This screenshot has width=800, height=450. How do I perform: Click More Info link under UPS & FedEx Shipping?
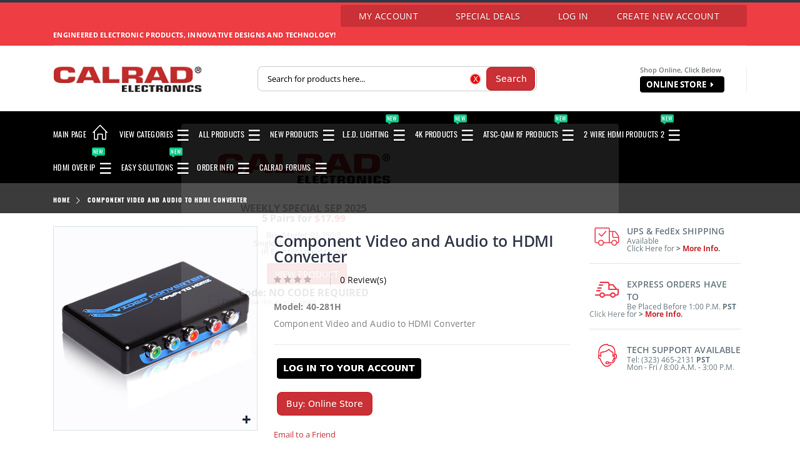701,248
